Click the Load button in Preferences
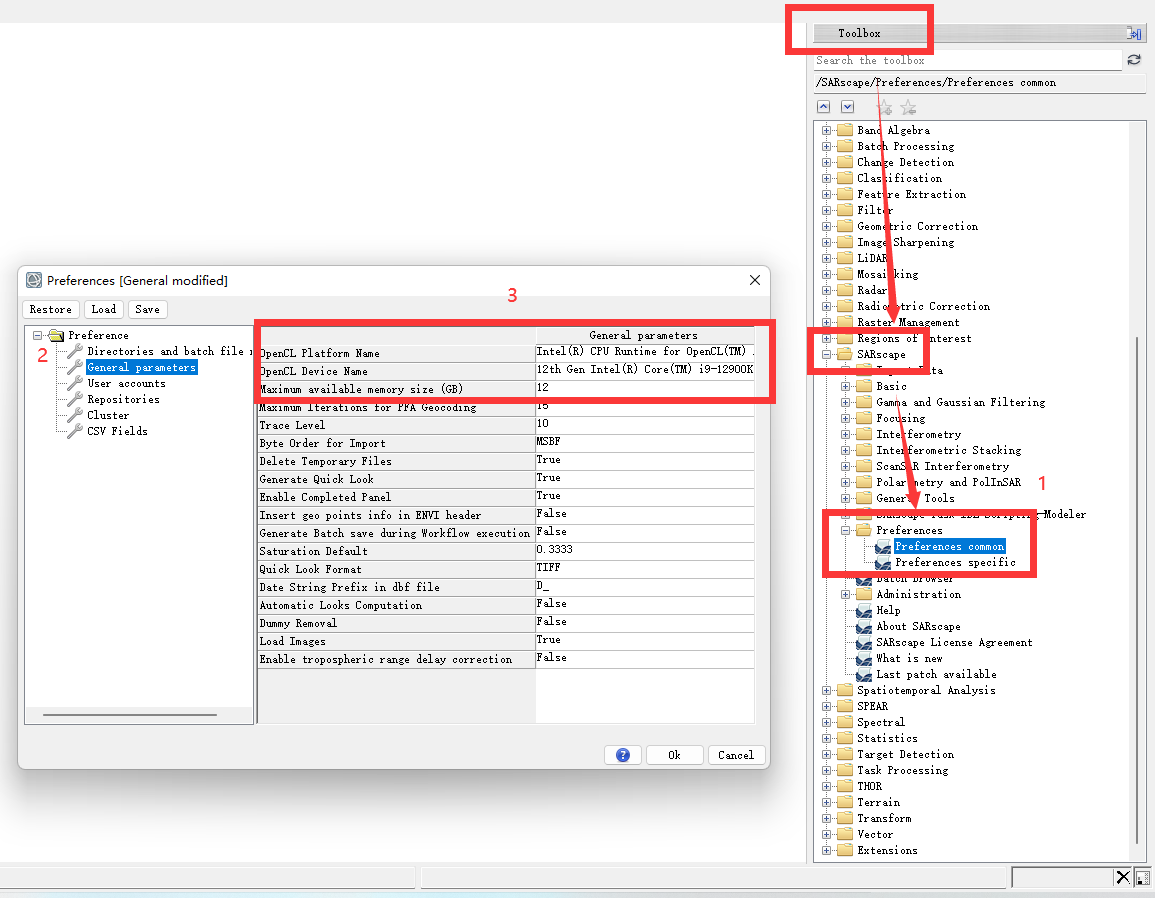Image resolution: width=1155 pixels, height=898 pixels. pos(104,309)
